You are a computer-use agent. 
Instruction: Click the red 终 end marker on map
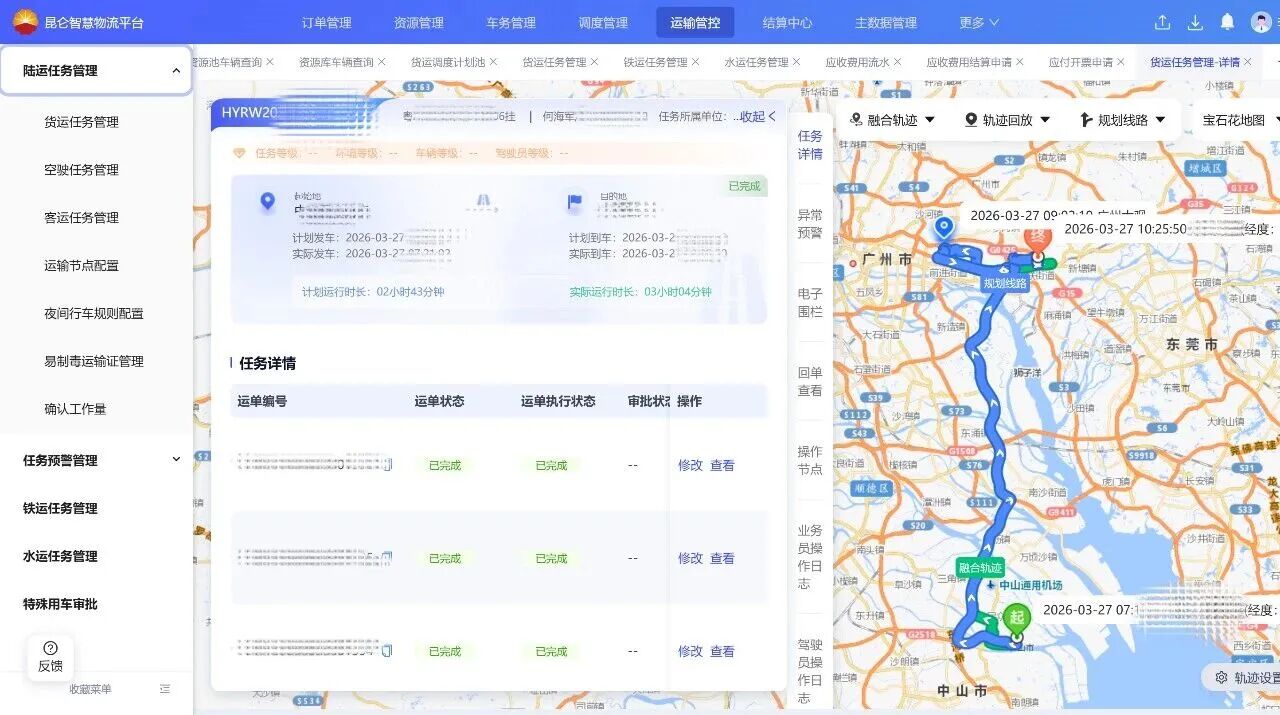point(1037,240)
